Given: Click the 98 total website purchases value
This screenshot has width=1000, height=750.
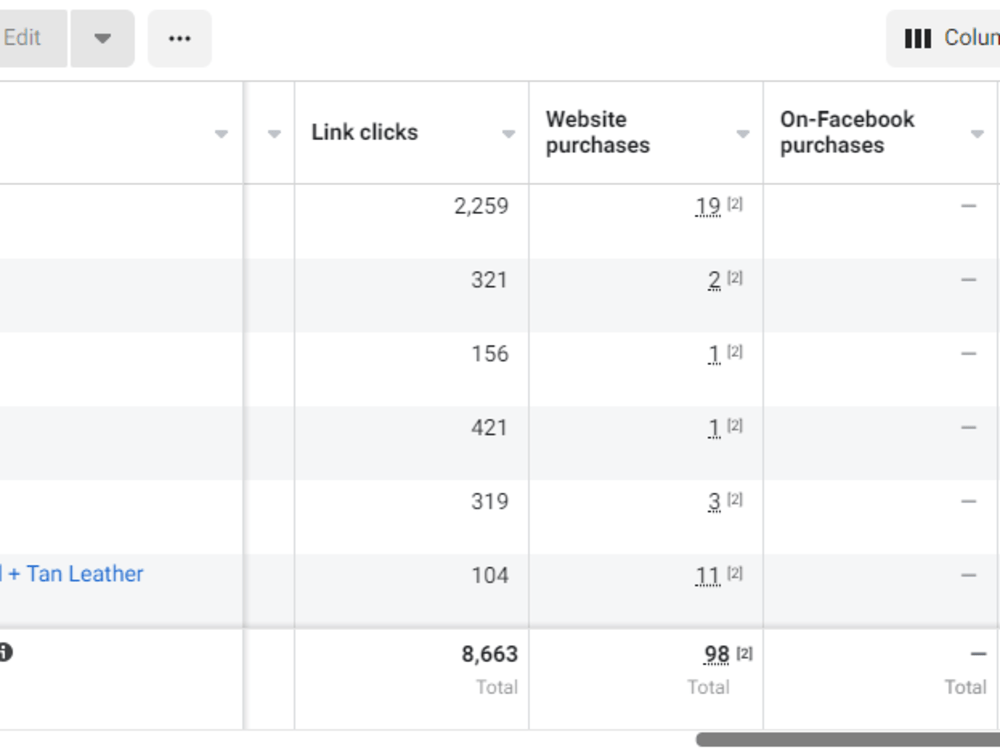Looking at the screenshot, I should tap(716, 654).
